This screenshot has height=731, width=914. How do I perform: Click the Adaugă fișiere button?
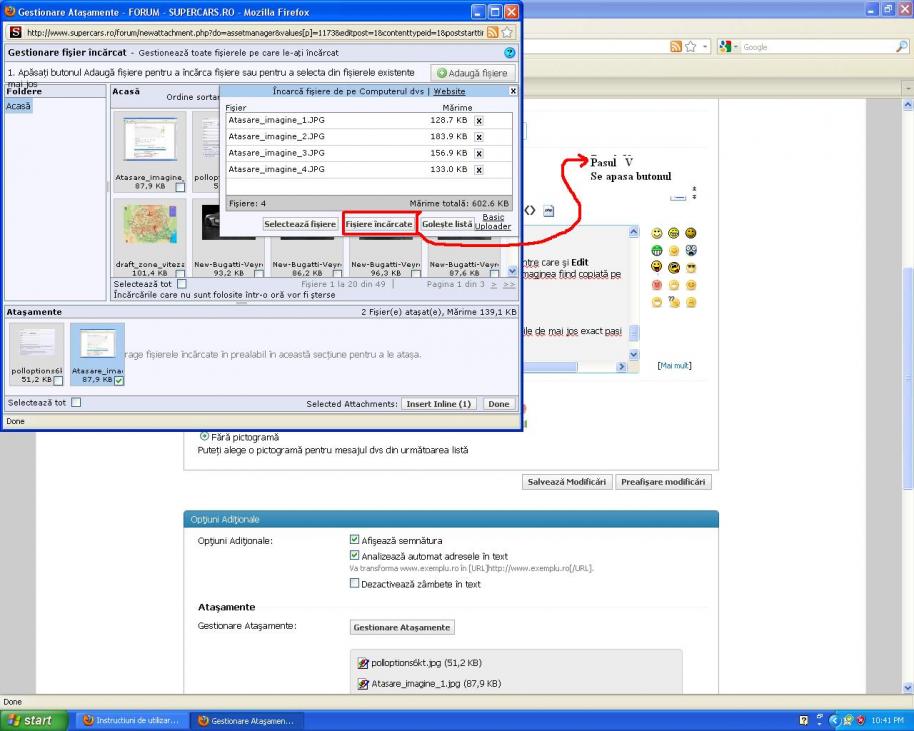(x=474, y=73)
